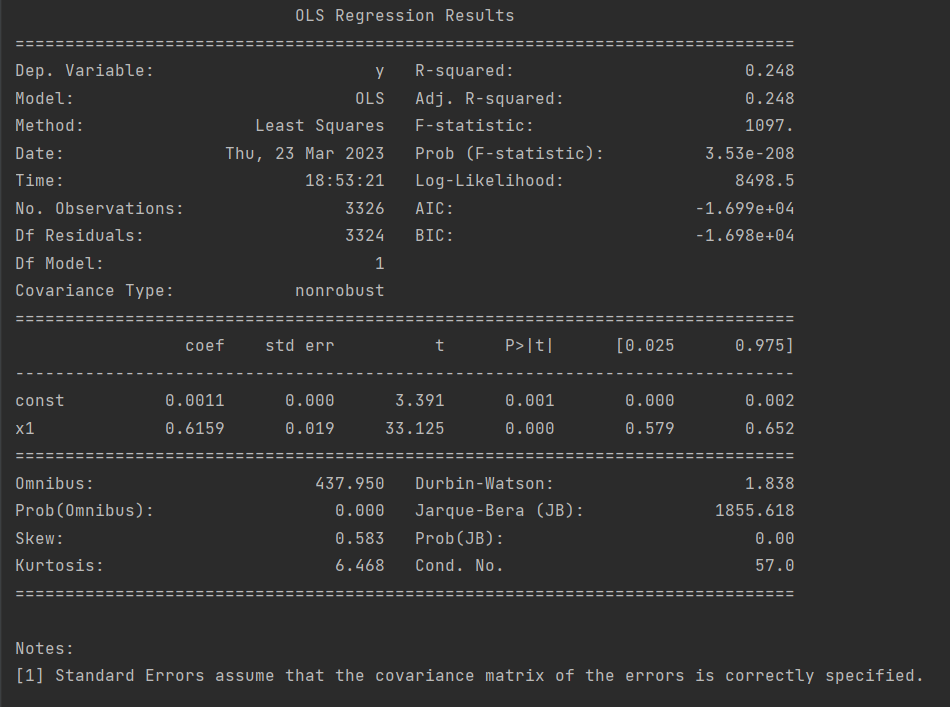Select the Model value OLS
950x707 pixels.
(370, 99)
